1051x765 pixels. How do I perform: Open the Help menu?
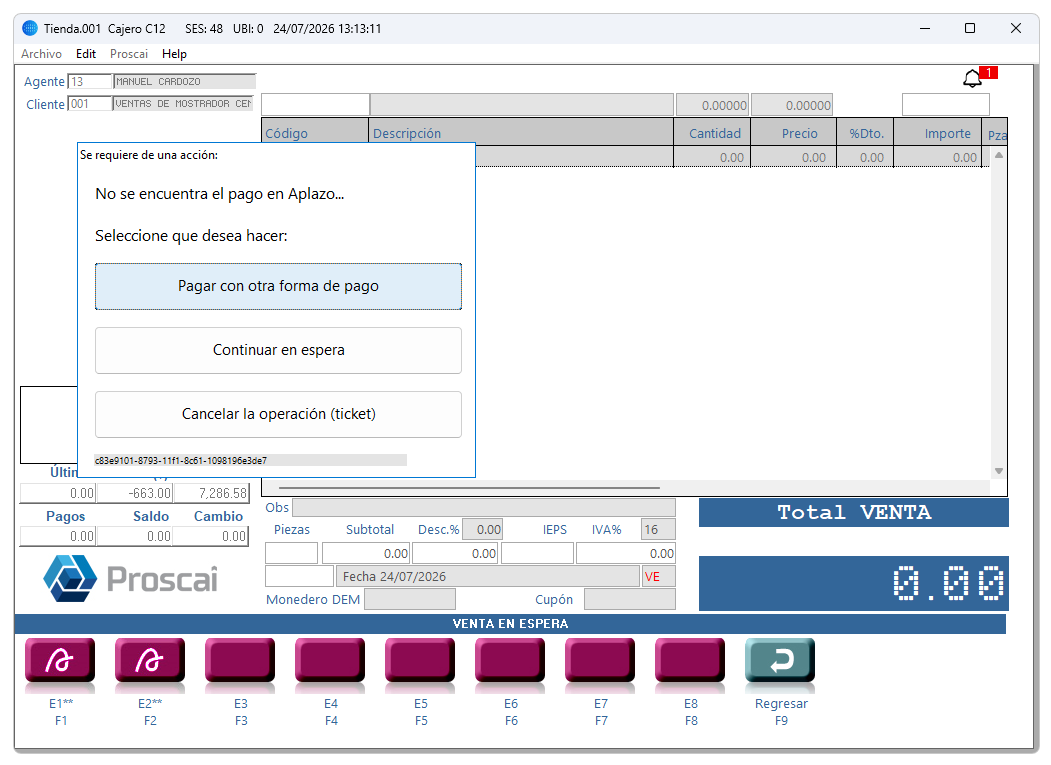click(174, 54)
